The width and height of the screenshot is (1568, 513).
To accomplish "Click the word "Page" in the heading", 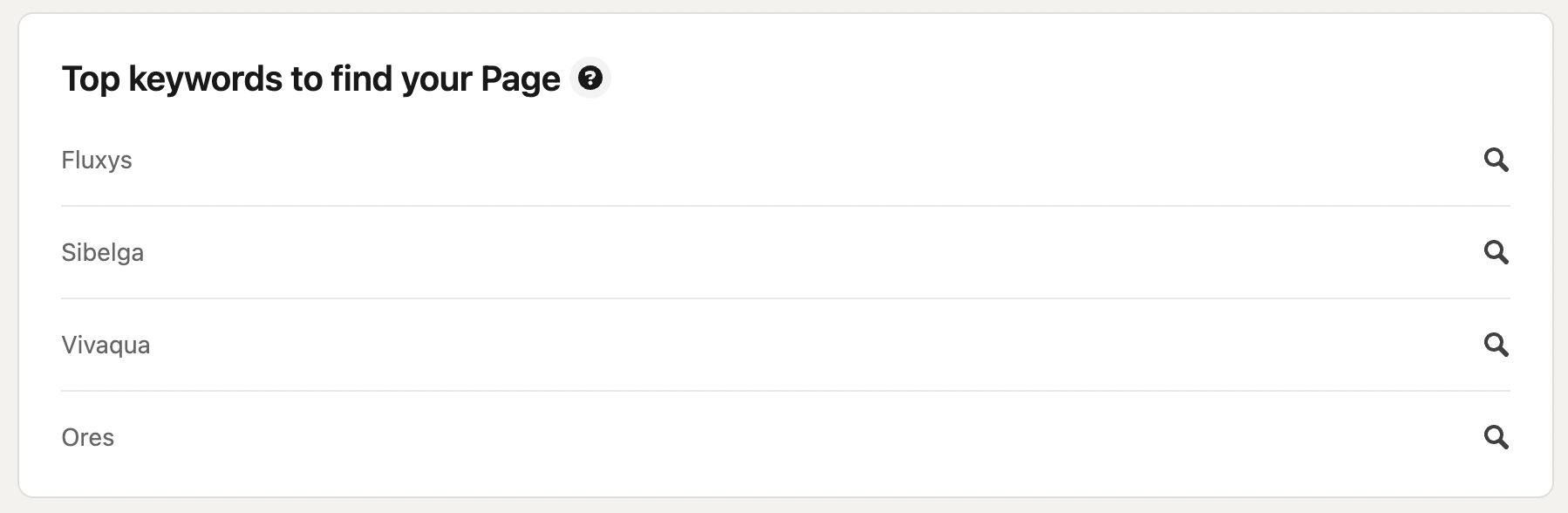I will (520, 79).
